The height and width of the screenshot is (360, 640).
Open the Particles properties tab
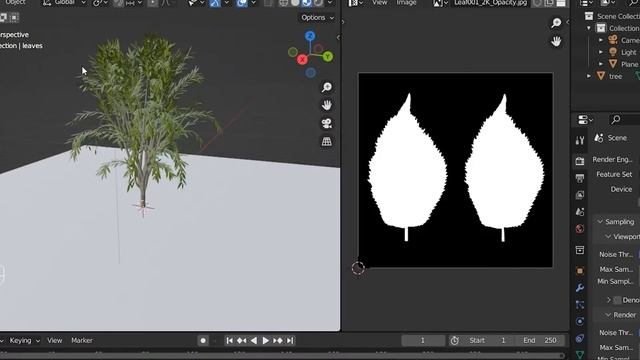coord(580,304)
